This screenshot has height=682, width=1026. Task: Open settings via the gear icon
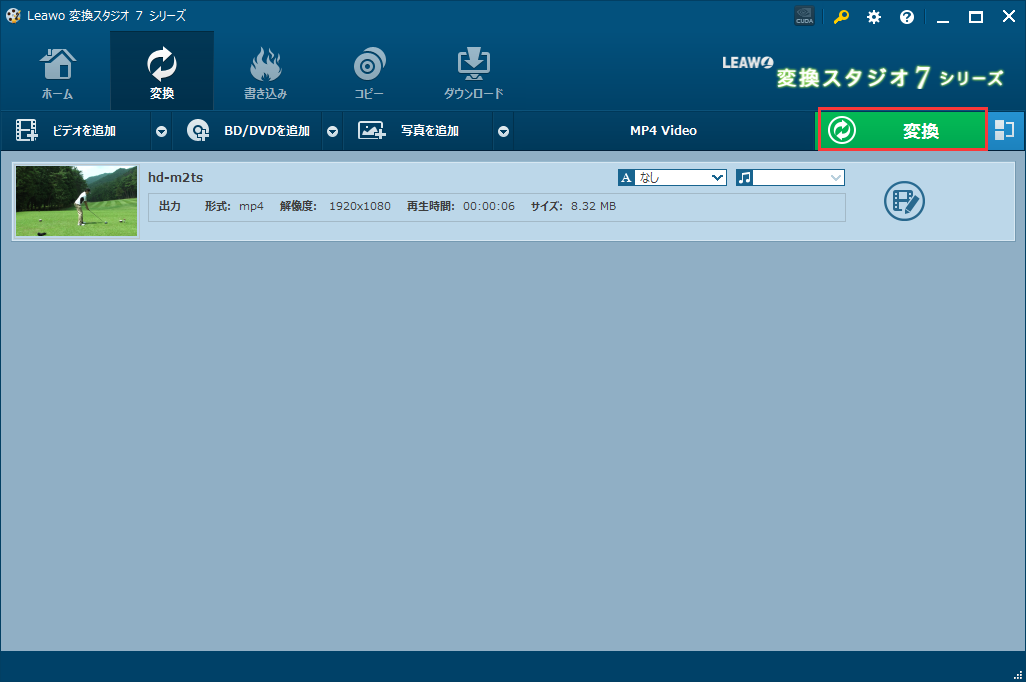pyautogui.click(x=874, y=16)
